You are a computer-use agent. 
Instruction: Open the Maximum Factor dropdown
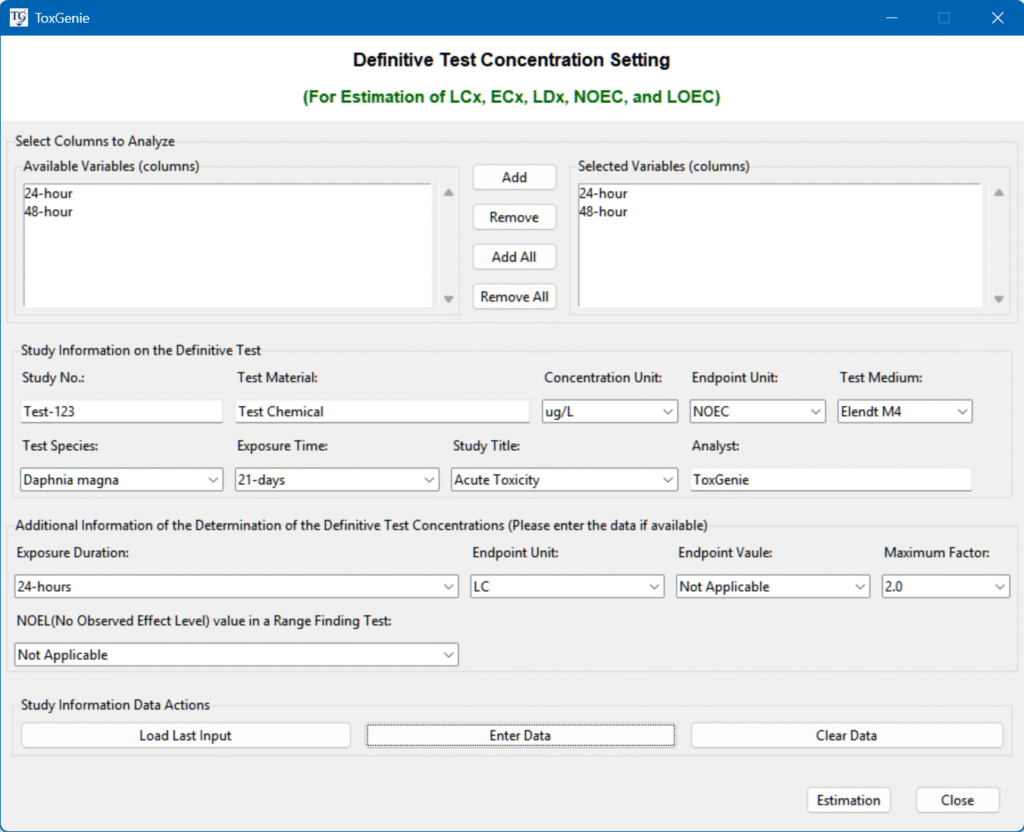945,587
